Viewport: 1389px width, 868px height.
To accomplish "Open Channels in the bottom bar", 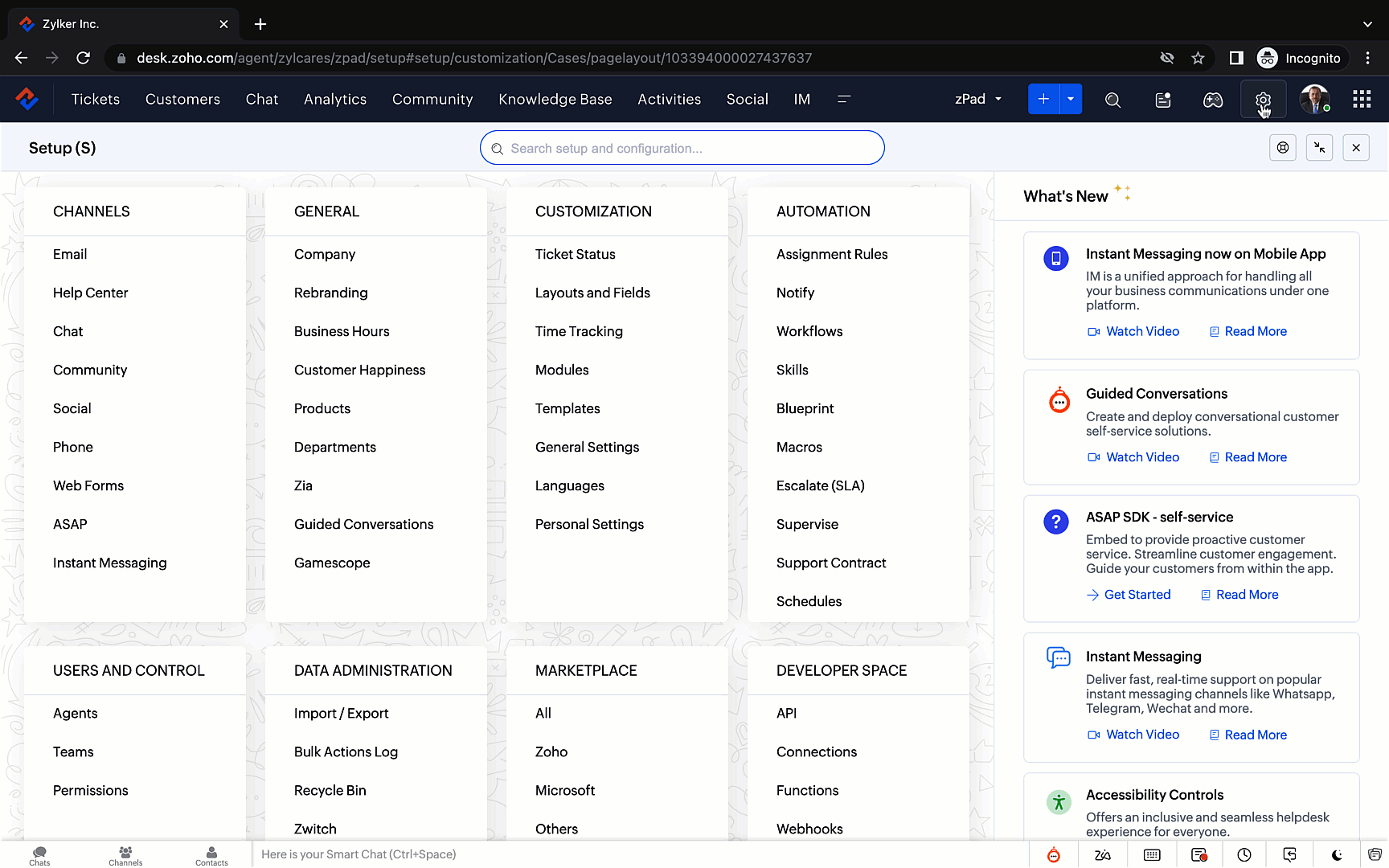I will pos(125,855).
